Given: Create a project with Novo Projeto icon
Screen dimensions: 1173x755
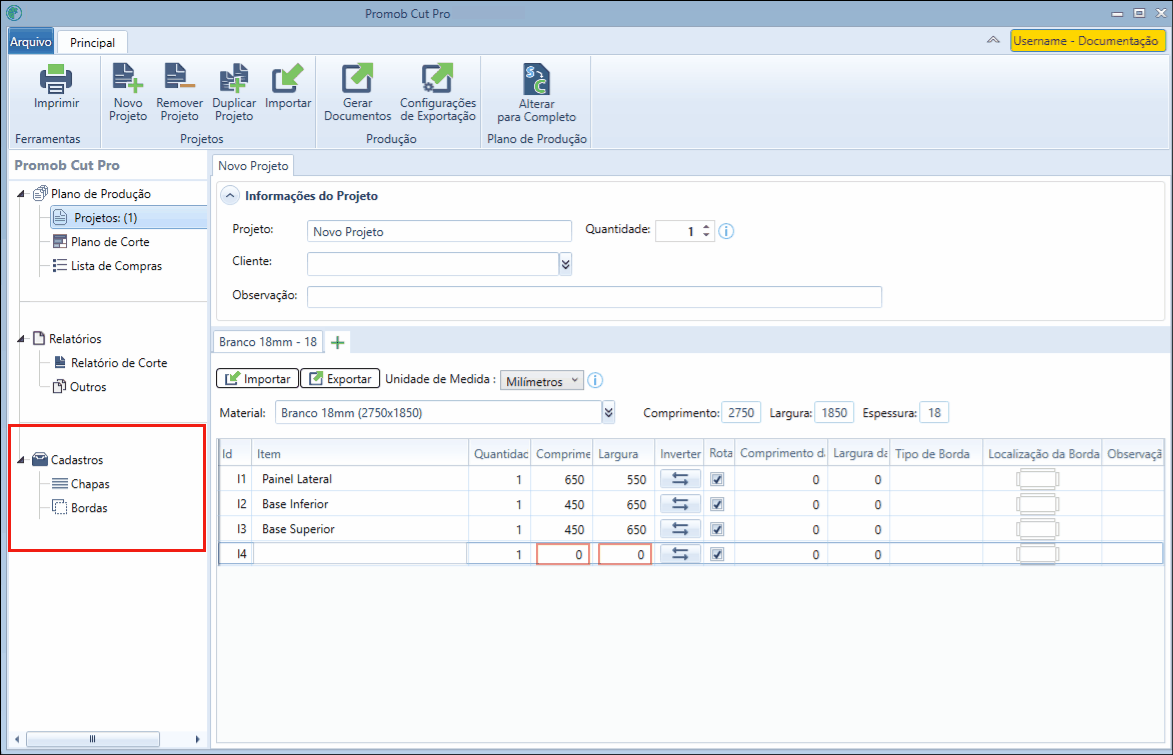Looking at the screenshot, I should (x=127, y=78).
